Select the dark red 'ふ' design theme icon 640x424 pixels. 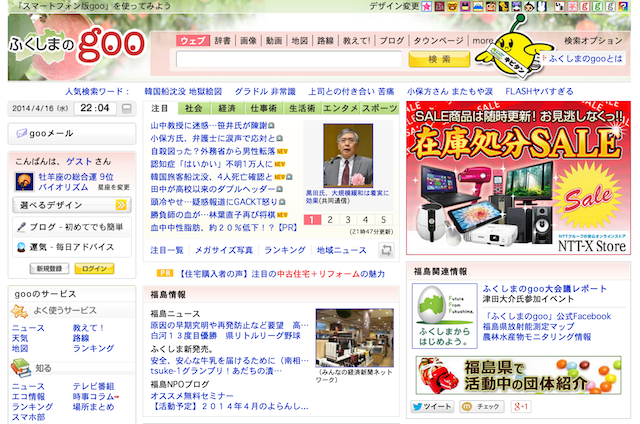[440, 6]
